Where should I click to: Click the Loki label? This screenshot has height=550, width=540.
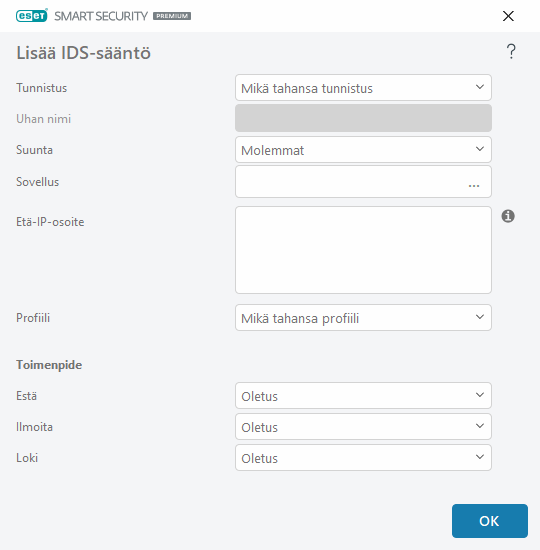pyautogui.click(x=27, y=458)
